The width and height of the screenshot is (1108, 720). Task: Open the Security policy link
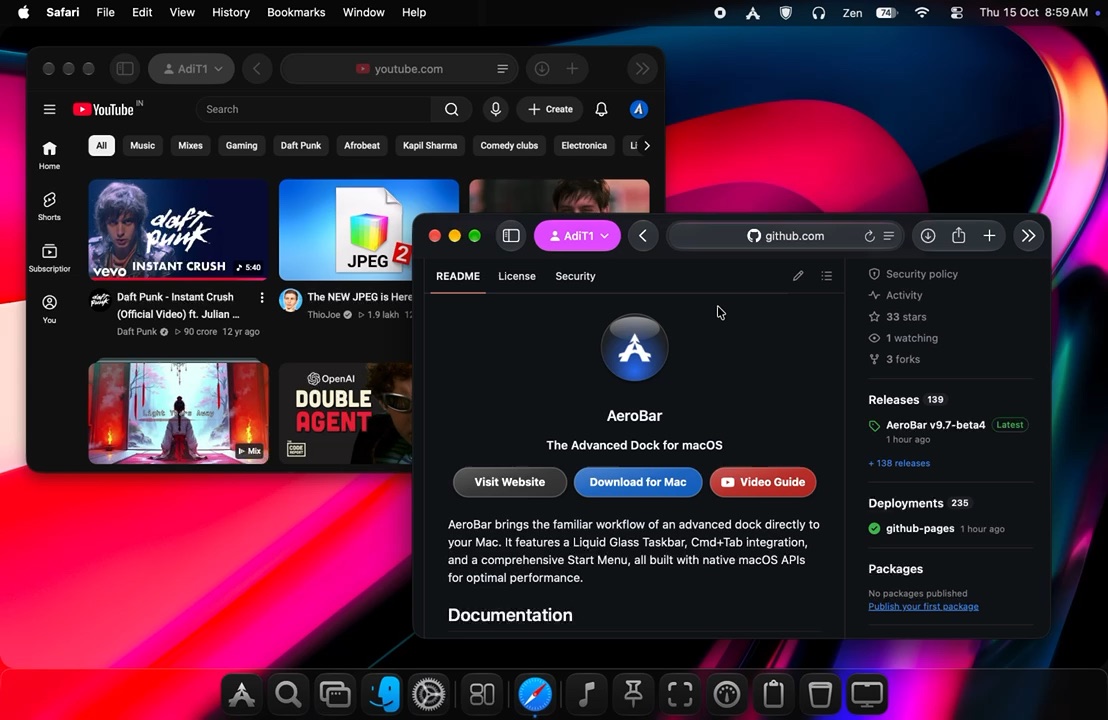[x=921, y=274]
